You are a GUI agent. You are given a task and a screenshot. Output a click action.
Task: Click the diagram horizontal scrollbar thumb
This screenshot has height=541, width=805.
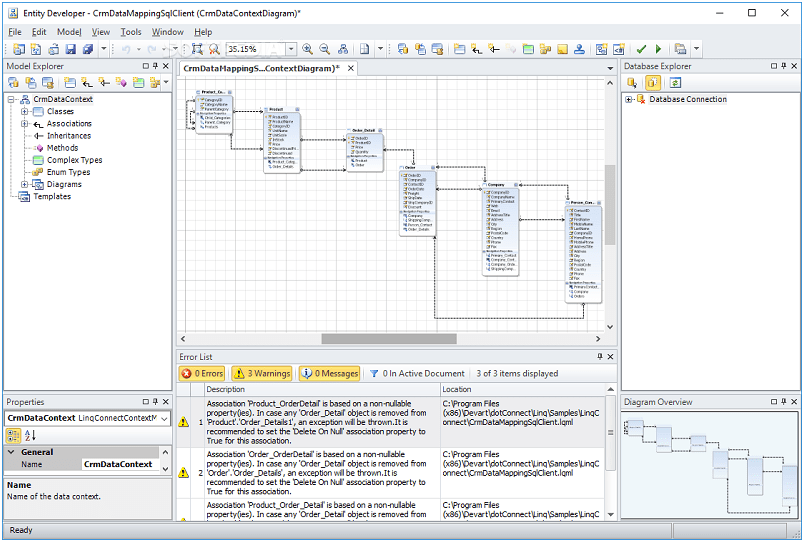point(389,339)
